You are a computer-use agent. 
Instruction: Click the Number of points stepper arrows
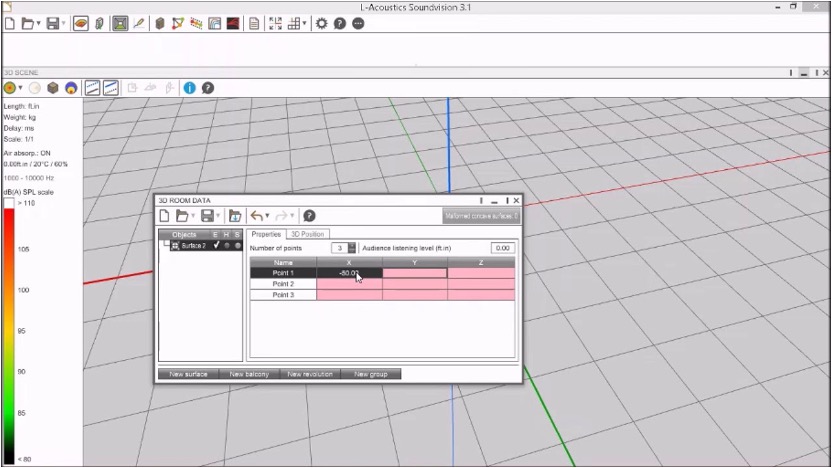(x=352, y=248)
